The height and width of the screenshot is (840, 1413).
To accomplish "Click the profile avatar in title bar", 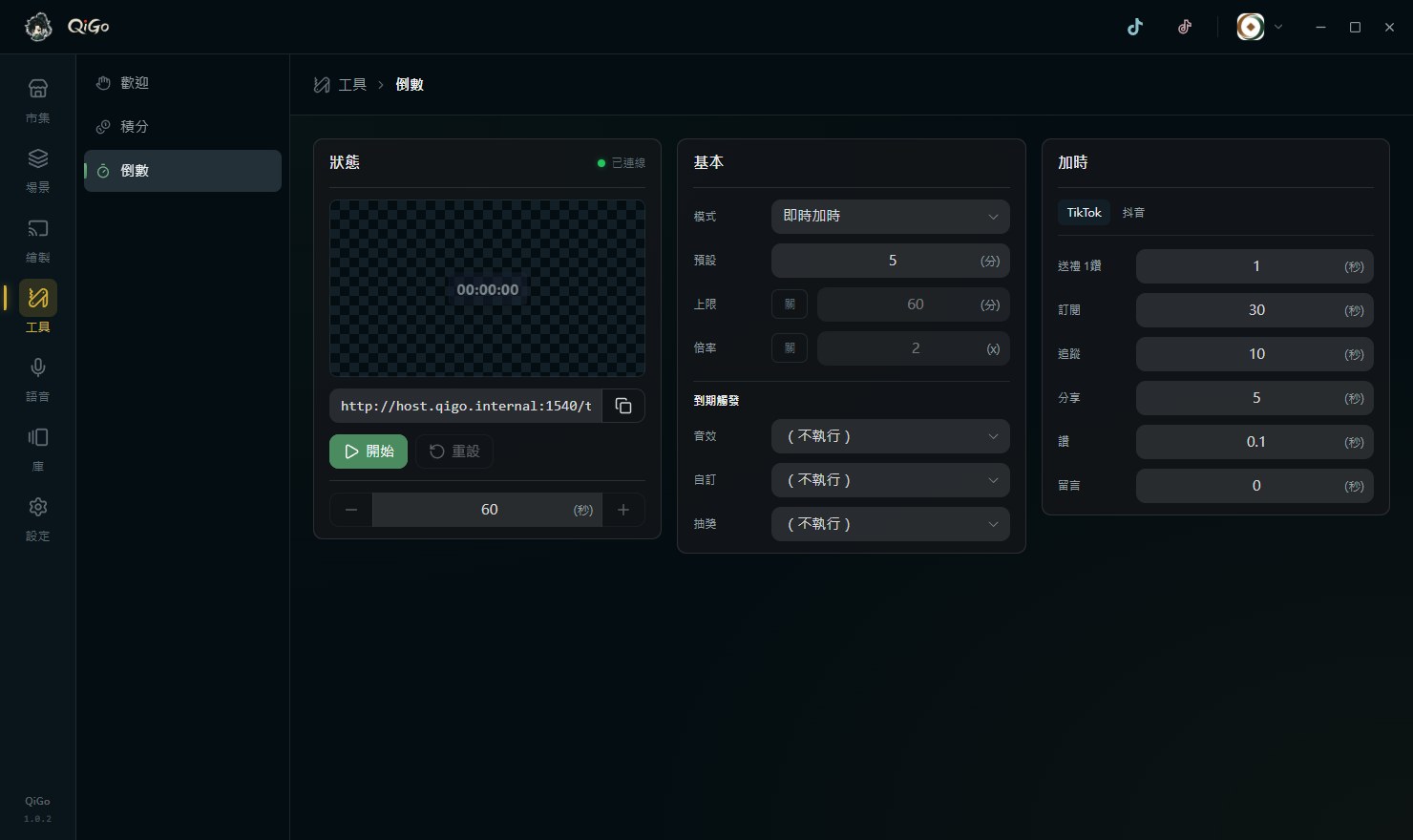I will point(1251,27).
